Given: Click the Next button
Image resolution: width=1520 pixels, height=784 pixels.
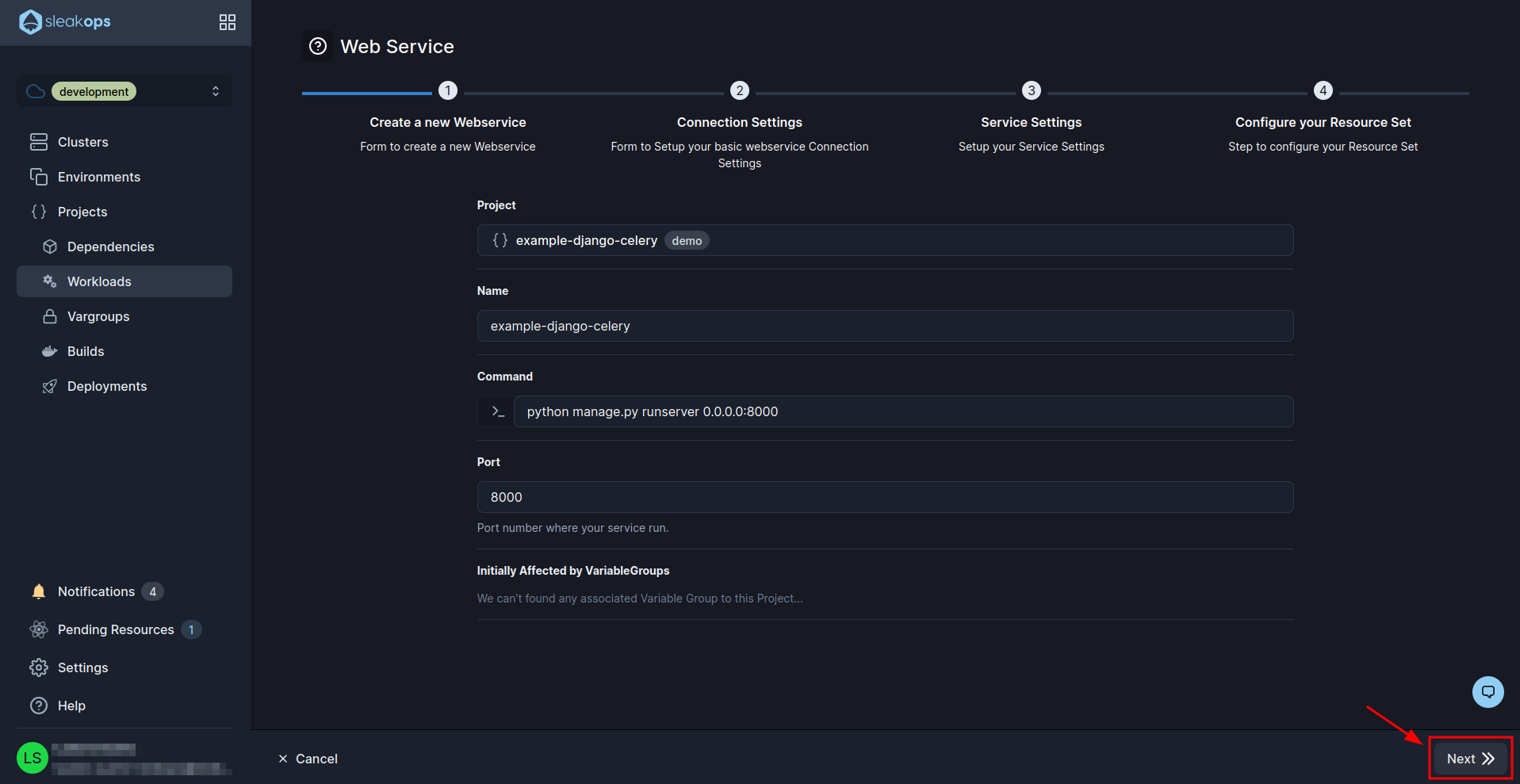Looking at the screenshot, I should pyautogui.click(x=1470, y=759).
